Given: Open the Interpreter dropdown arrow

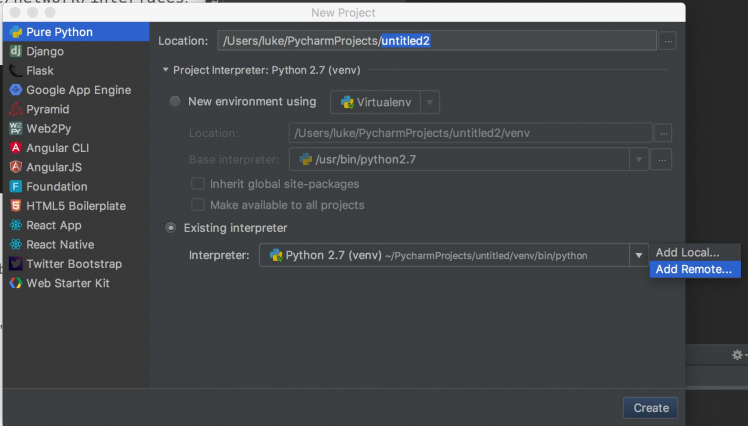Looking at the screenshot, I should pyautogui.click(x=639, y=256).
